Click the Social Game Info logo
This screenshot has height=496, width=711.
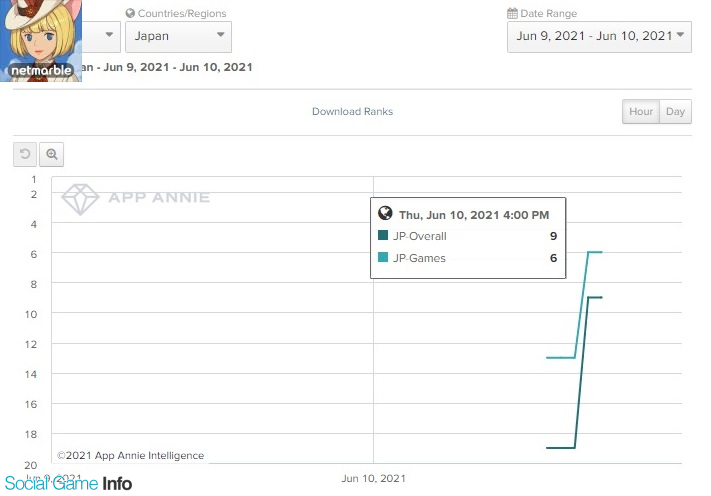pos(68,484)
